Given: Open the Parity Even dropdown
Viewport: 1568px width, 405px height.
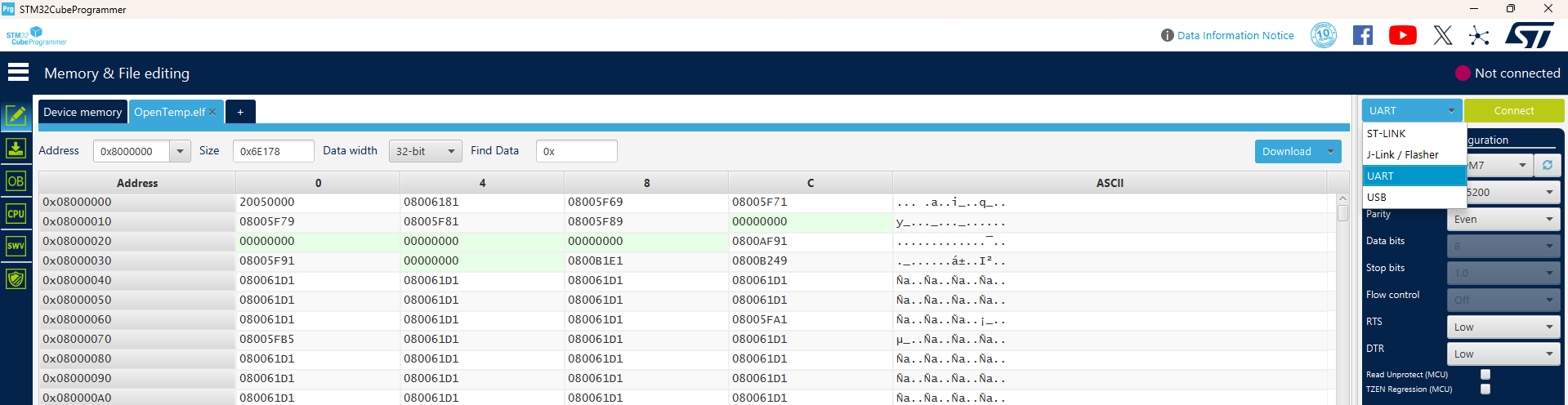Looking at the screenshot, I should (x=1503, y=219).
